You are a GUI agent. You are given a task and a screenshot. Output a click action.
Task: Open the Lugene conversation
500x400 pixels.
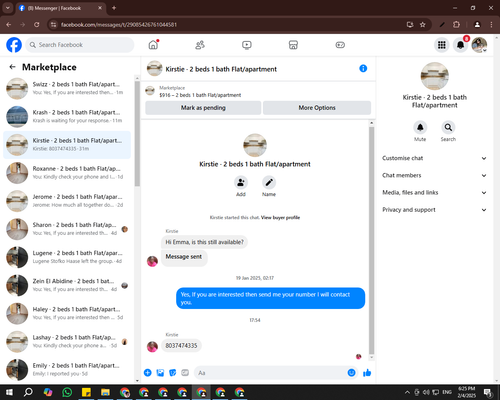67,257
